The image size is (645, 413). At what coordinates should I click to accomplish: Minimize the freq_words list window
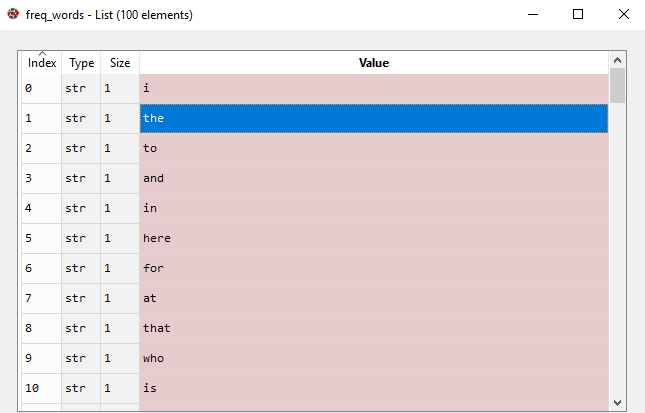pyautogui.click(x=533, y=14)
